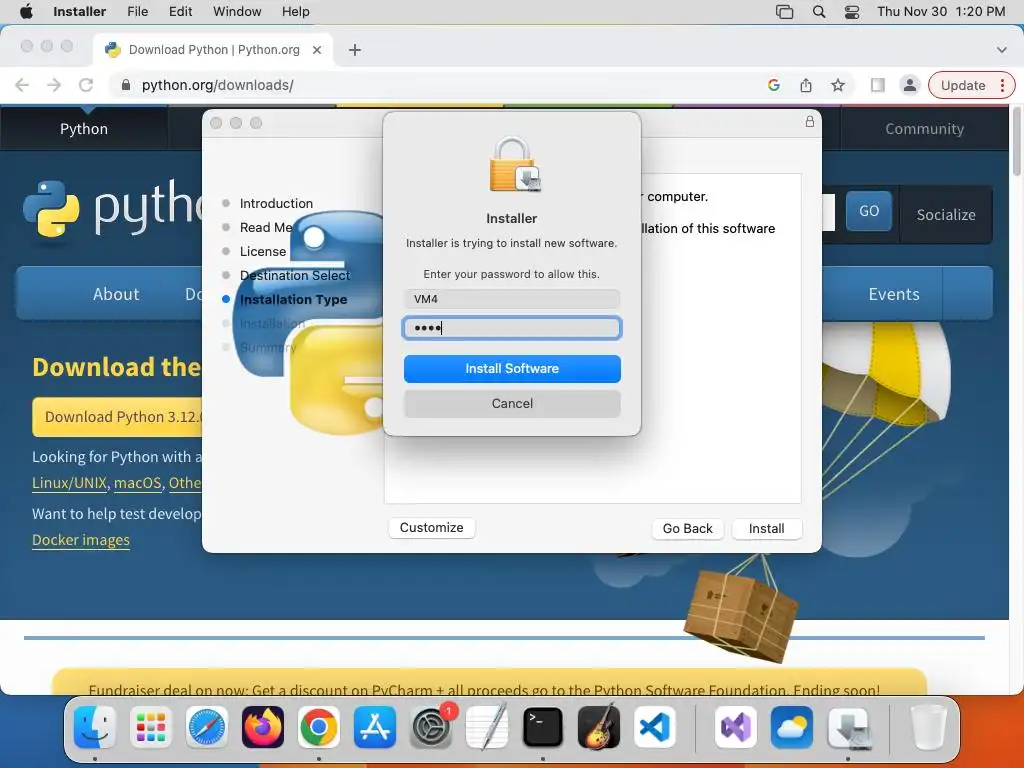Open Google Chrome from the Dock
Image resolution: width=1024 pixels, height=768 pixels.
(319, 727)
